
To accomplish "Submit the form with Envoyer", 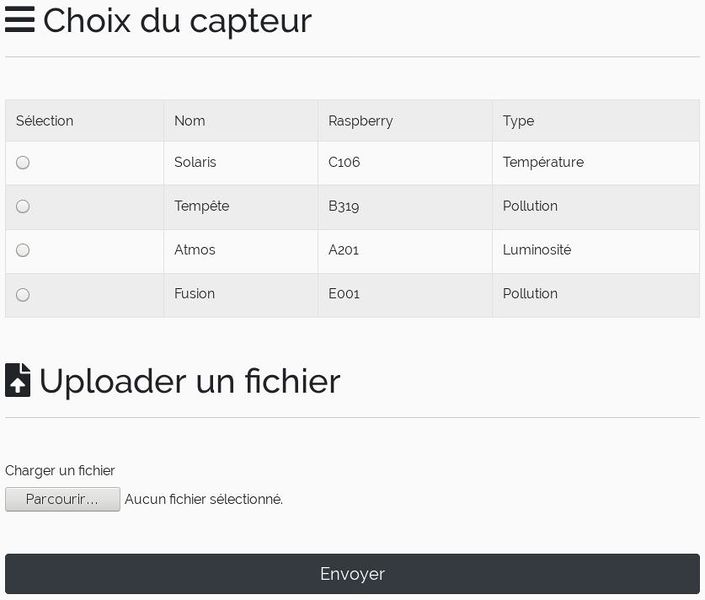I will (x=352, y=574).
